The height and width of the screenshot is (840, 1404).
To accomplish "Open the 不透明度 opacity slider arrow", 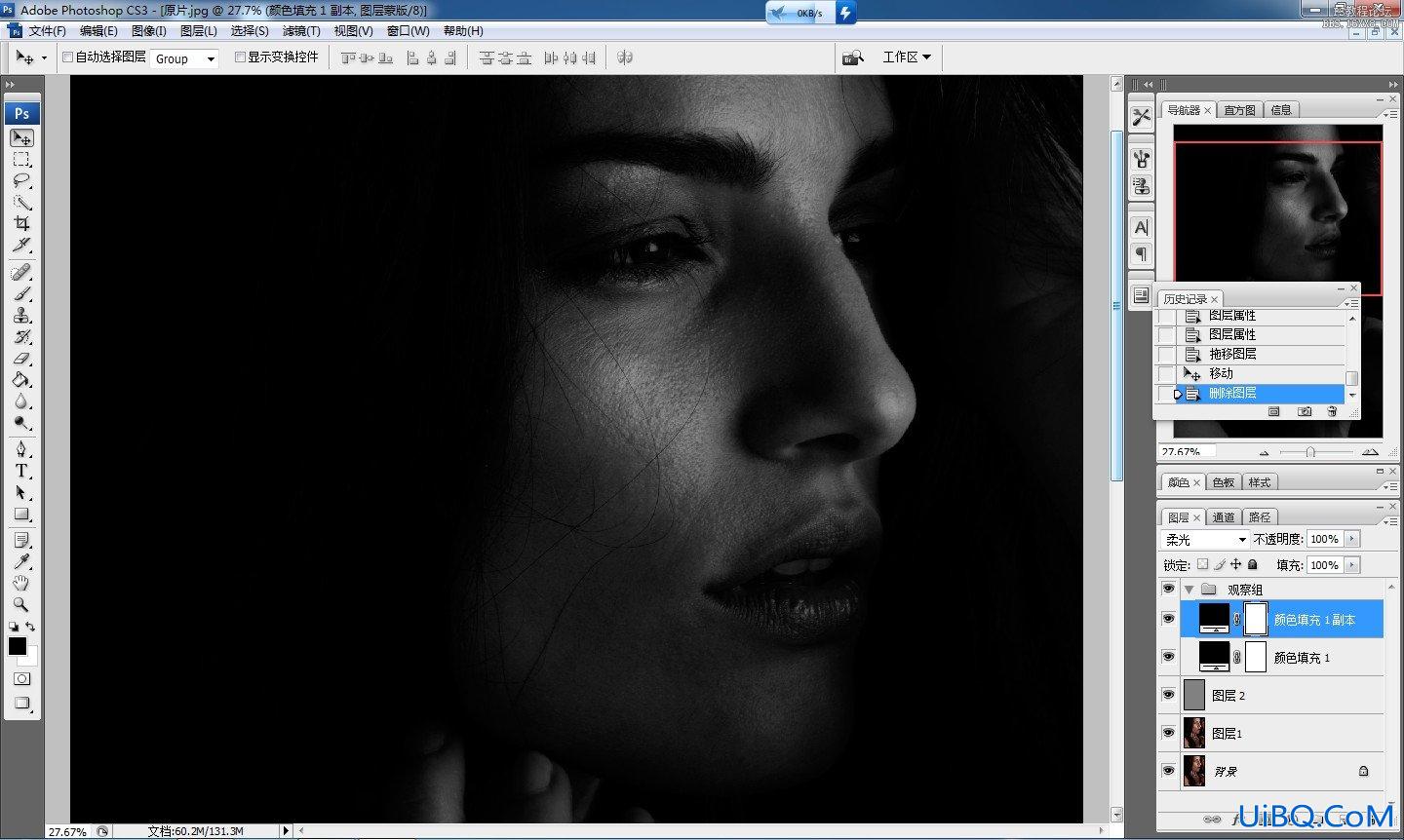I will pyautogui.click(x=1351, y=539).
